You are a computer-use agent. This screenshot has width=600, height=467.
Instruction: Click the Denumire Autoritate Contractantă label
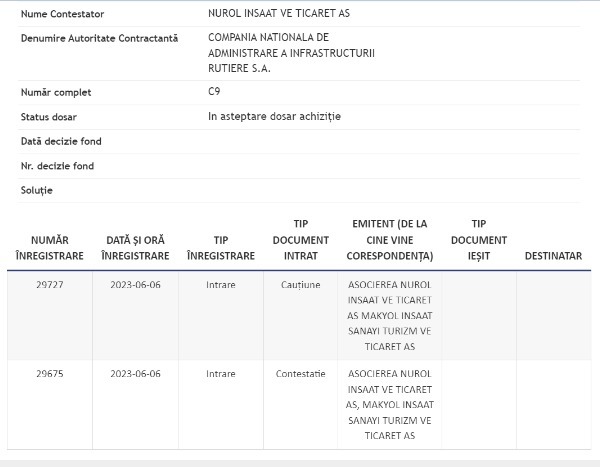coord(99,38)
